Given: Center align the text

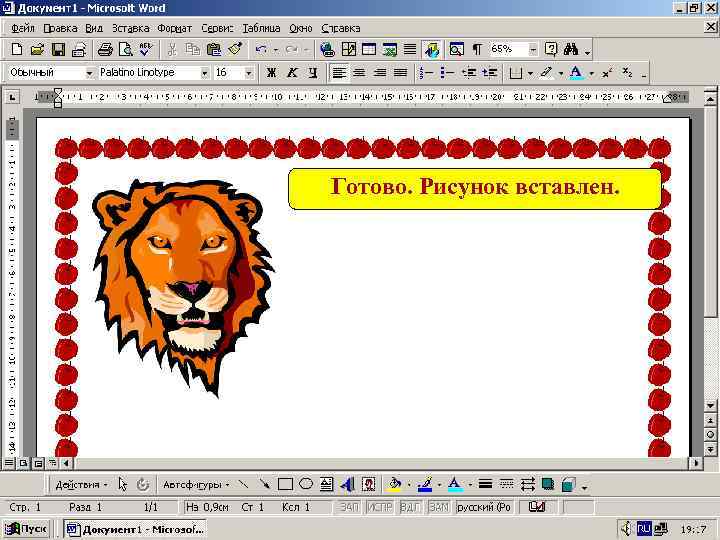Looking at the screenshot, I should point(359,73).
